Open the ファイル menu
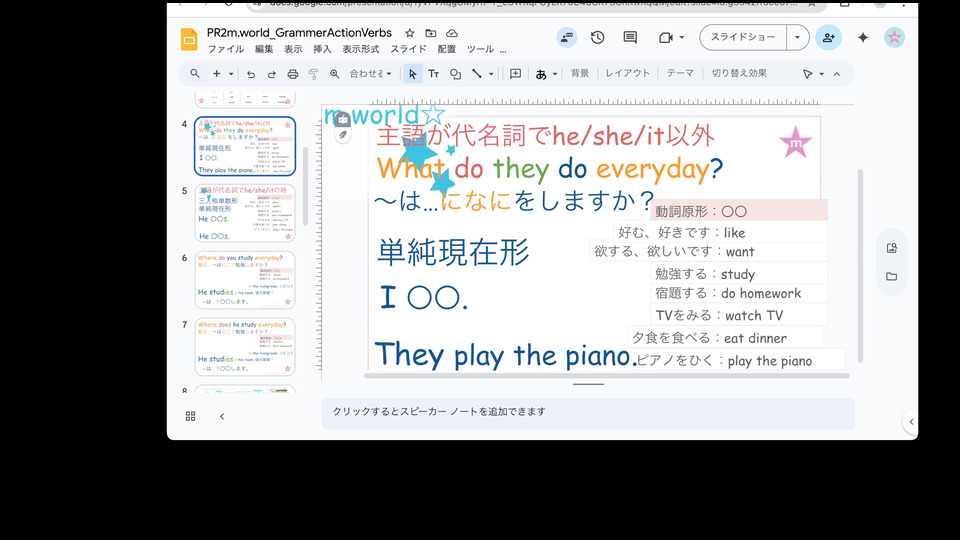 [225, 49]
